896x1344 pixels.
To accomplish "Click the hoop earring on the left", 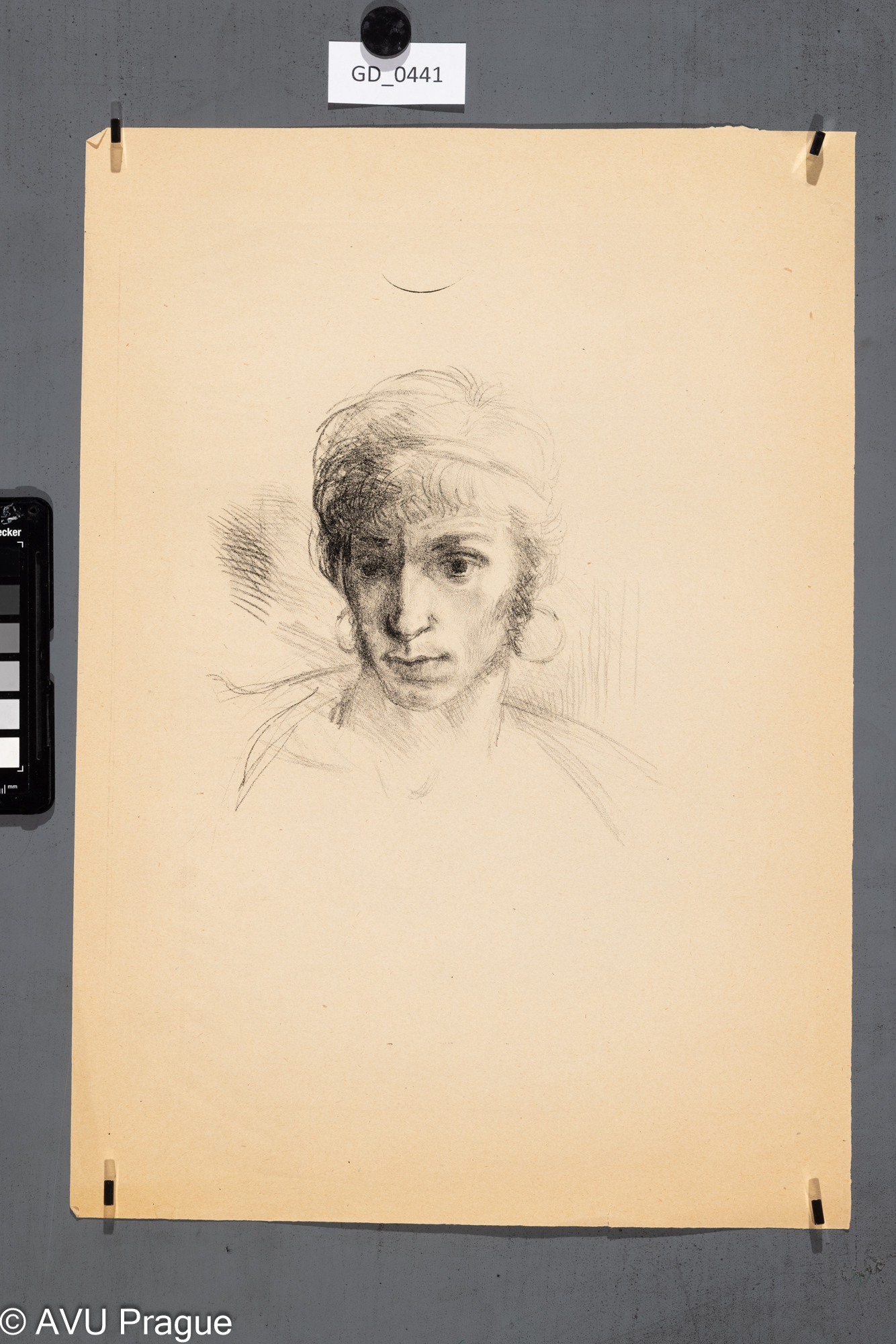I will pos(345,630).
